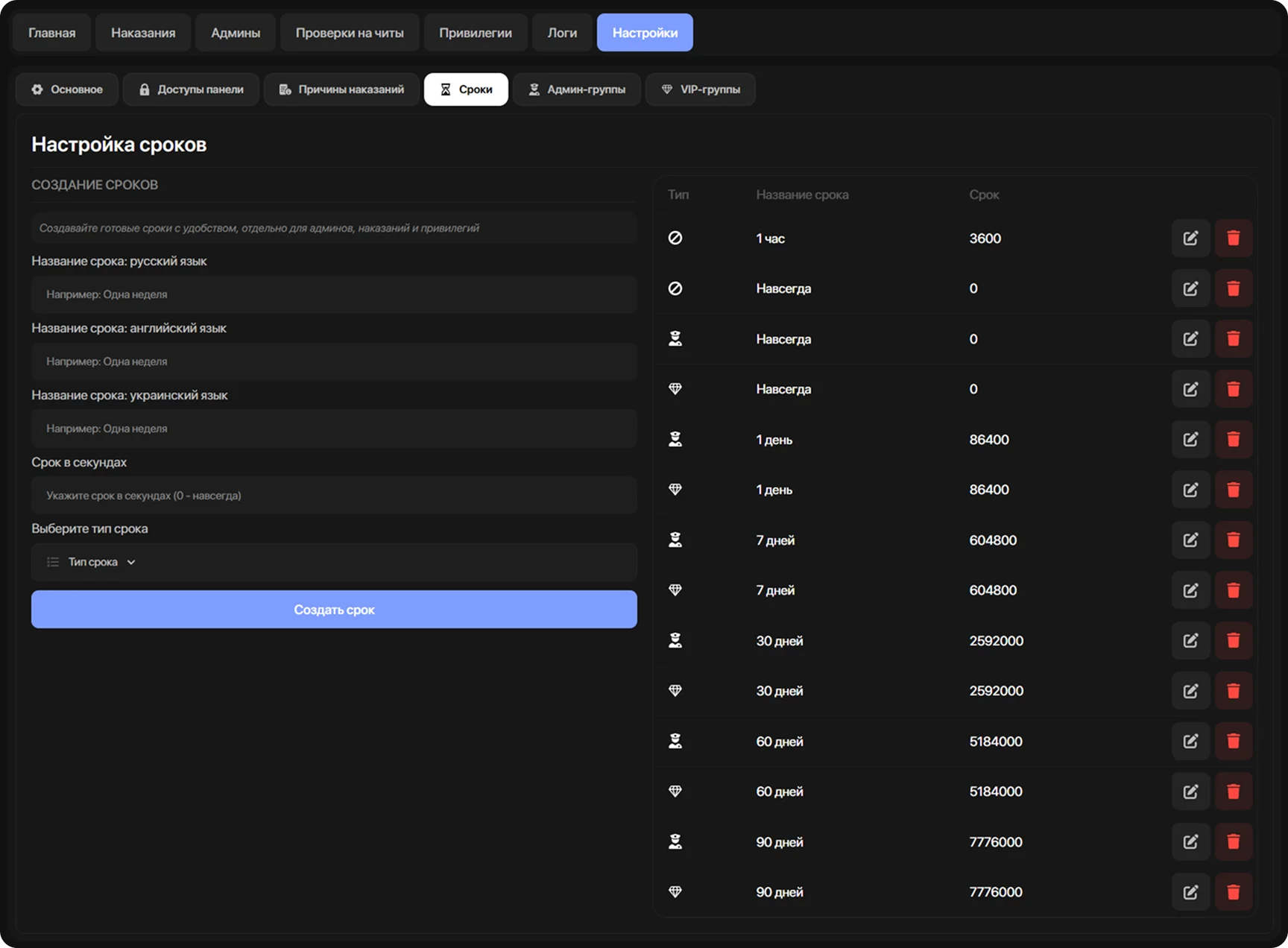Click the 'Название срока' column header

[802, 195]
